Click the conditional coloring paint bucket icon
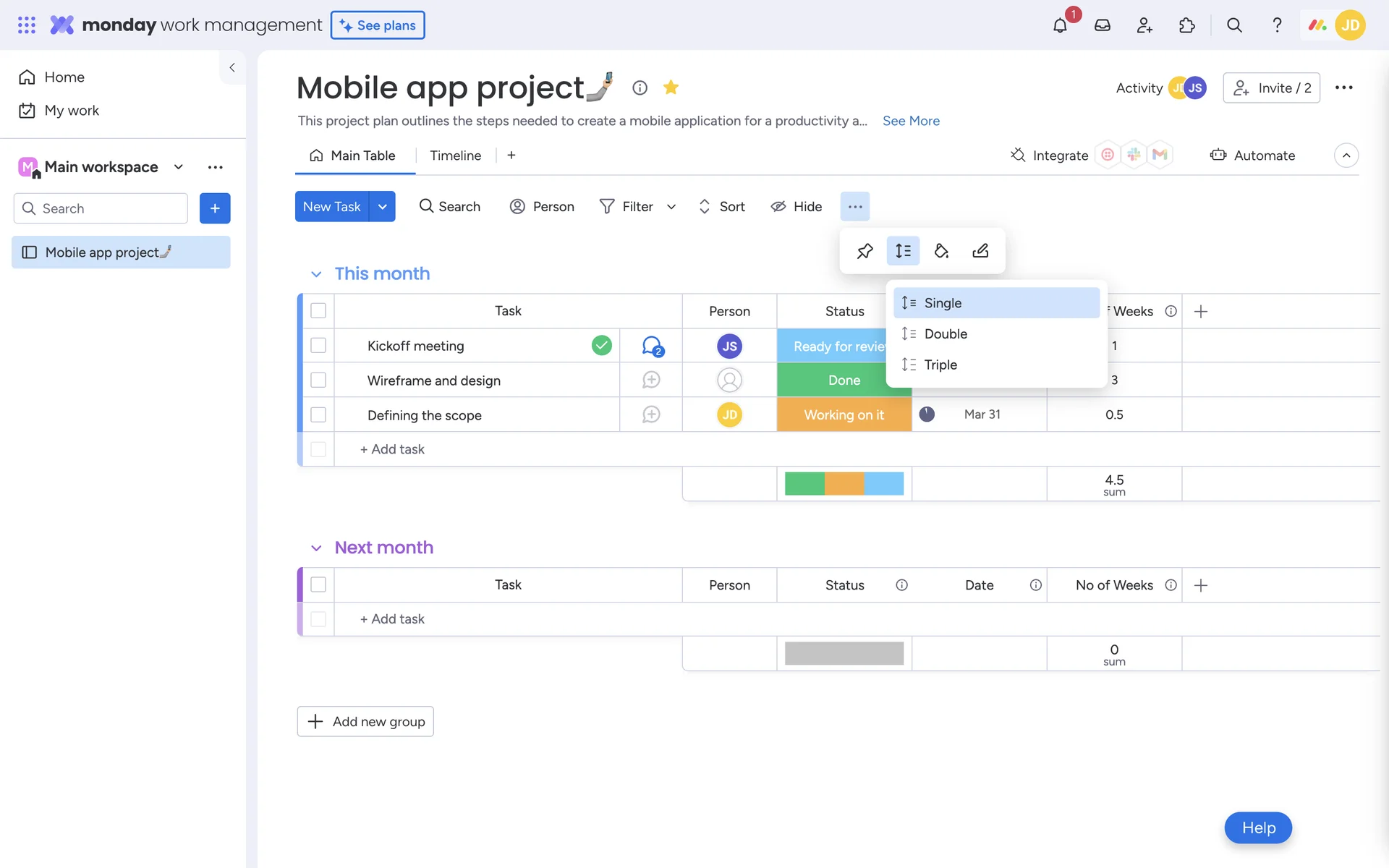The width and height of the screenshot is (1389, 868). pyautogui.click(x=941, y=251)
